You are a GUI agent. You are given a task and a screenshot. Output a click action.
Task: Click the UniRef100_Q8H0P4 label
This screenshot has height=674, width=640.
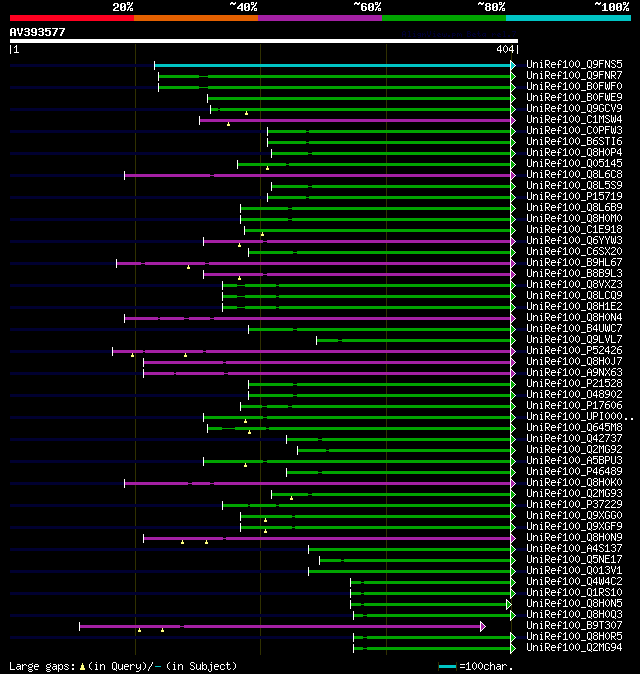tap(574, 153)
